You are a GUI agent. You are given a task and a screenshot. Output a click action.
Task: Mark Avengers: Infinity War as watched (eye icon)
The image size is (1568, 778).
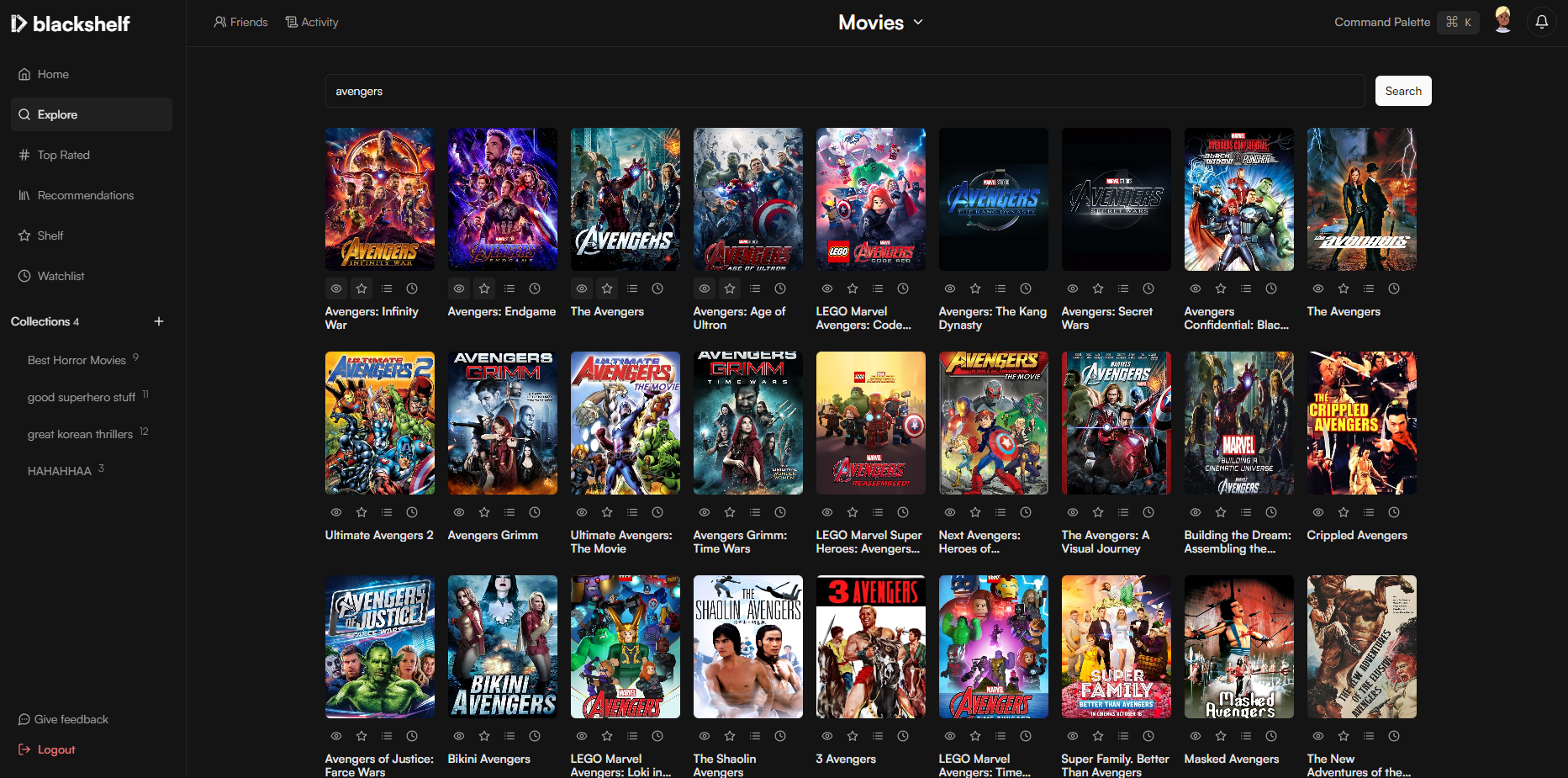coord(336,288)
